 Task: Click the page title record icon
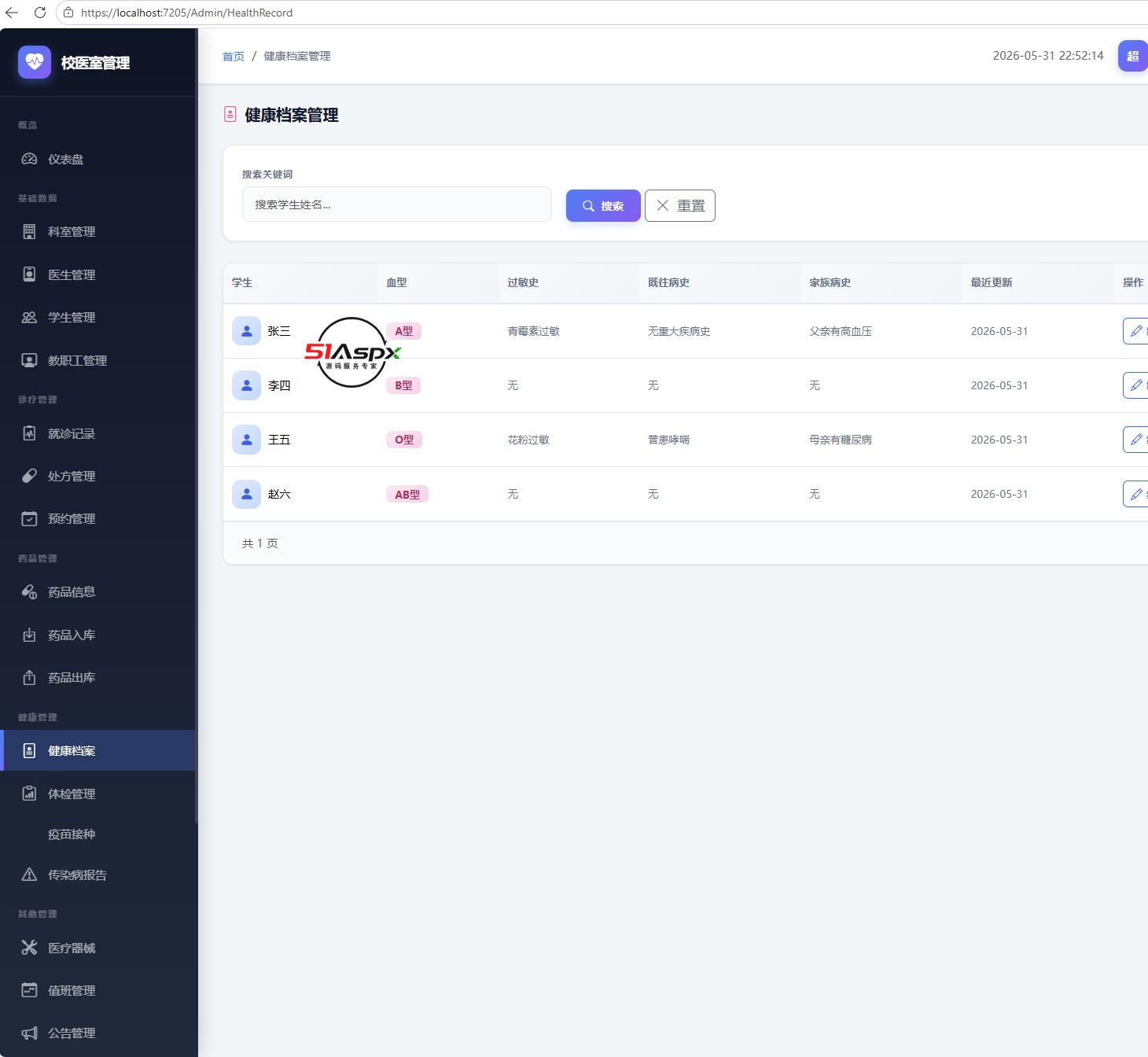point(230,115)
